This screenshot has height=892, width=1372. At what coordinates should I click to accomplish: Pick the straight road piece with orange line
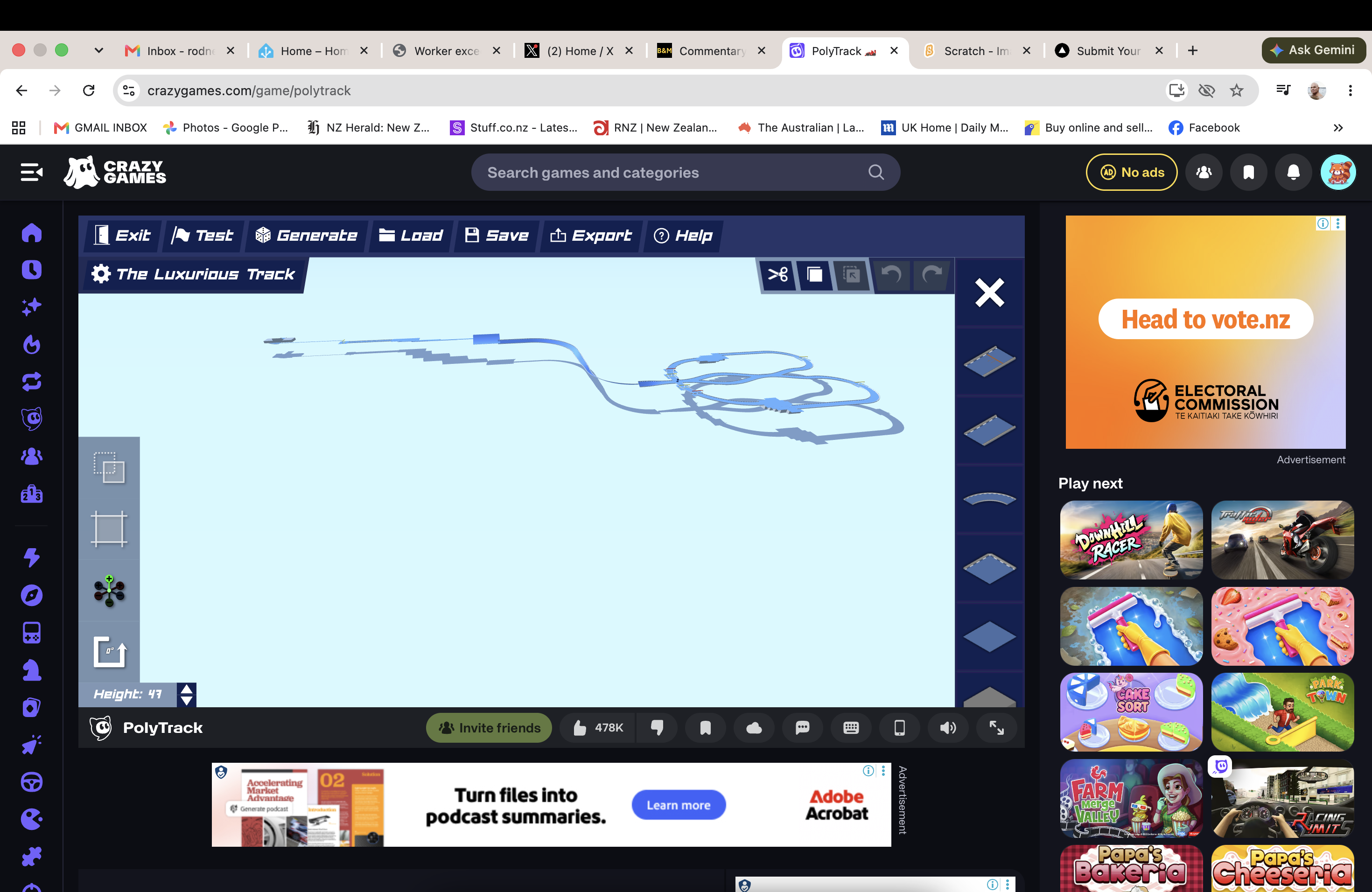[x=989, y=361]
